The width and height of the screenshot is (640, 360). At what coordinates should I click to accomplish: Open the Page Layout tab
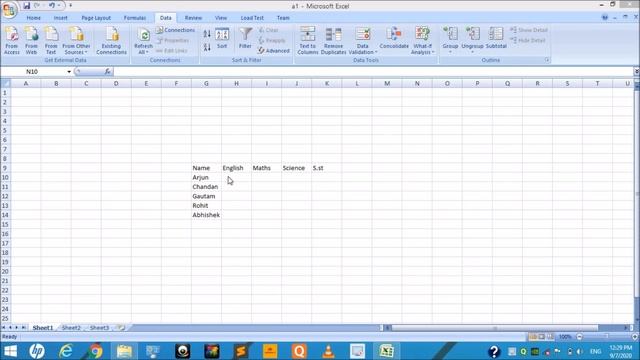tap(96, 18)
